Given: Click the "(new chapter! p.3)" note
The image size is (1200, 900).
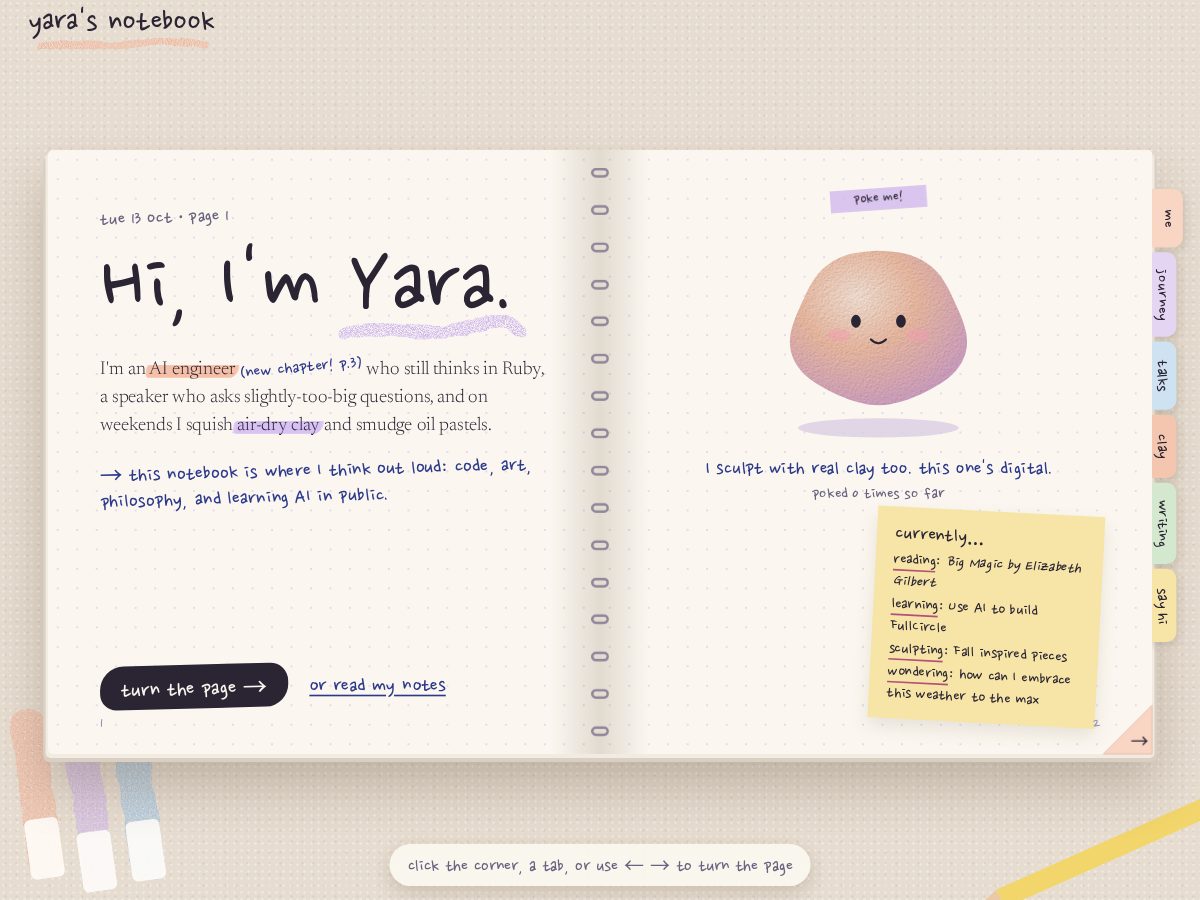Looking at the screenshot, I should click(301, 366).
